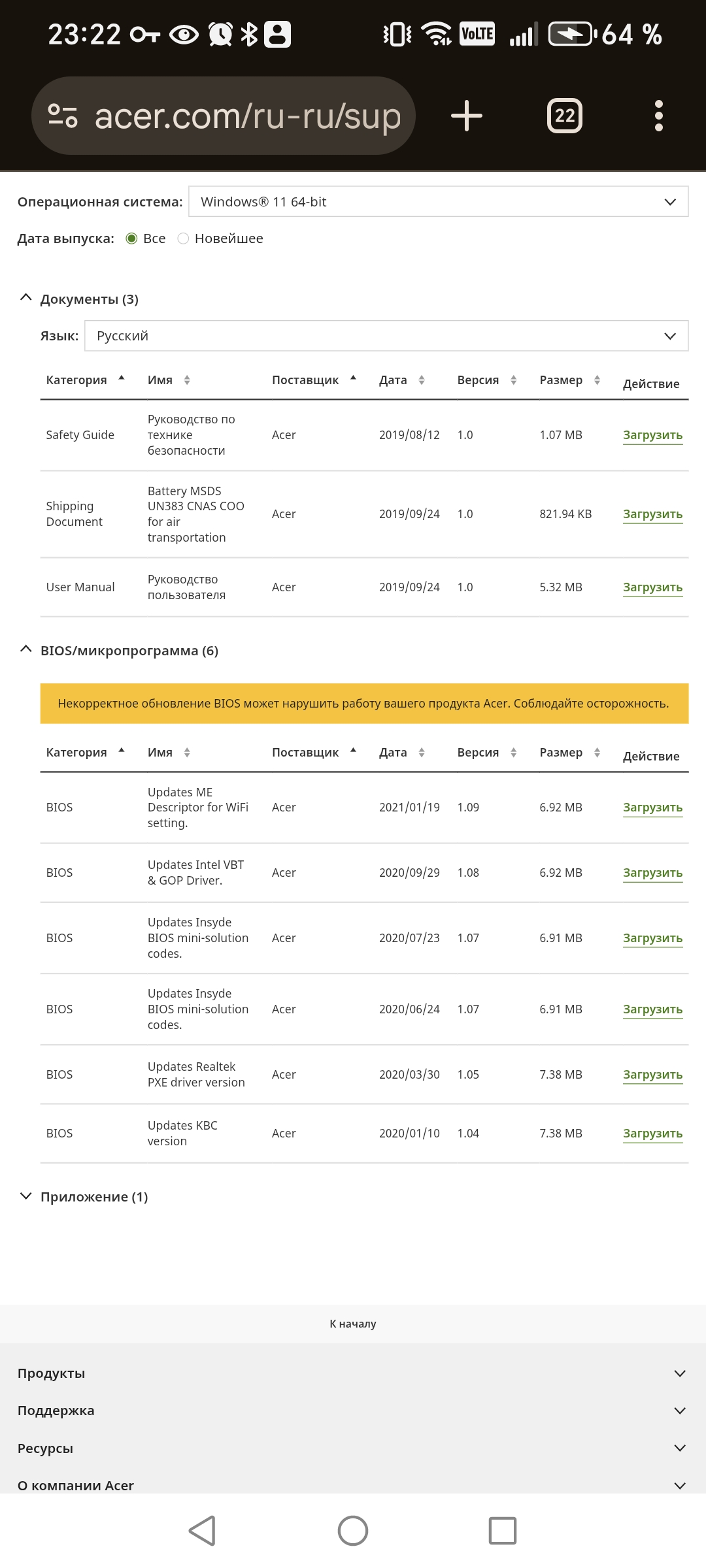Open the tab switcher showing 22 tabs
706x1568 pixels.
[564, 116]
